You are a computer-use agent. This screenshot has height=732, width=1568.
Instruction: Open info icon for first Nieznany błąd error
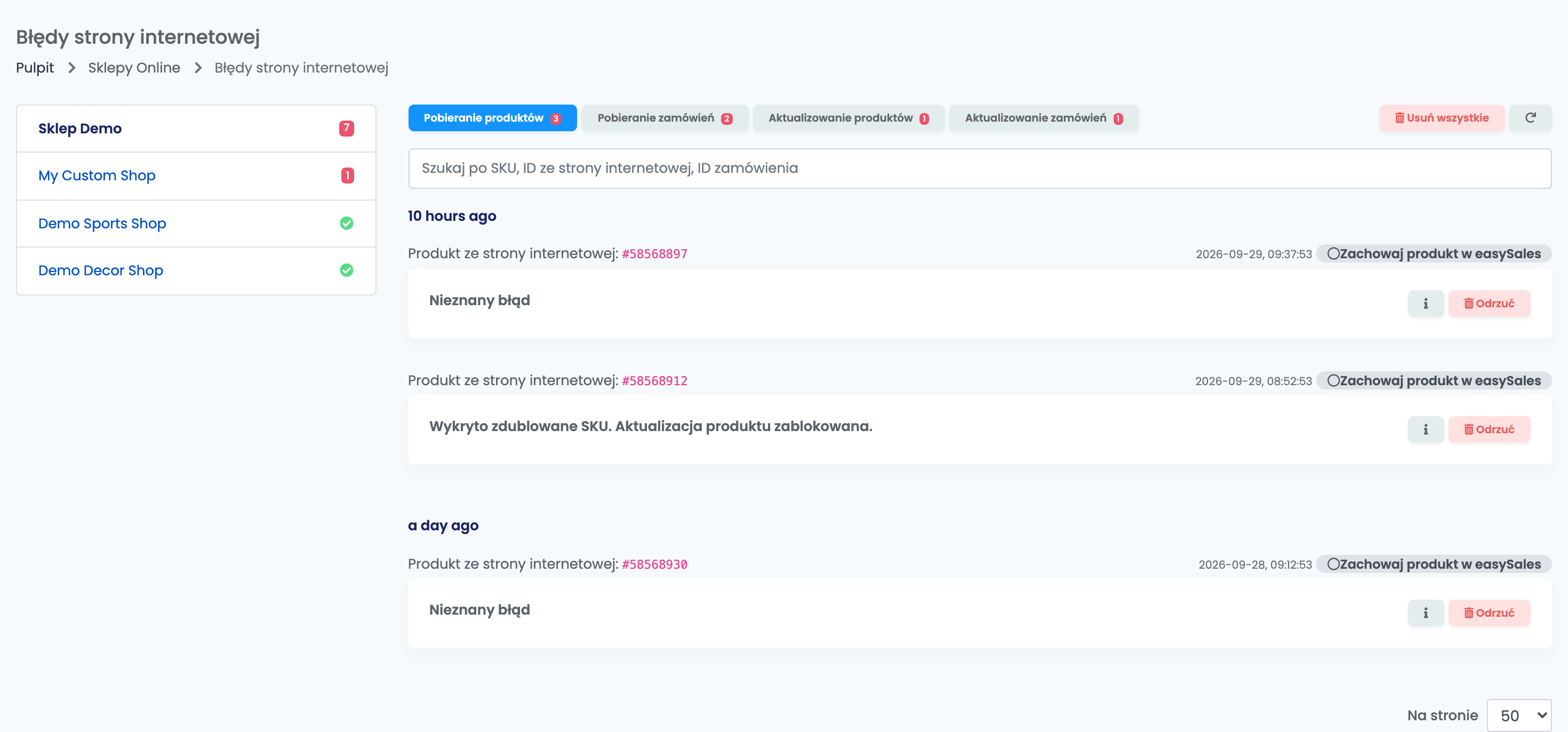coord(1425,303)
